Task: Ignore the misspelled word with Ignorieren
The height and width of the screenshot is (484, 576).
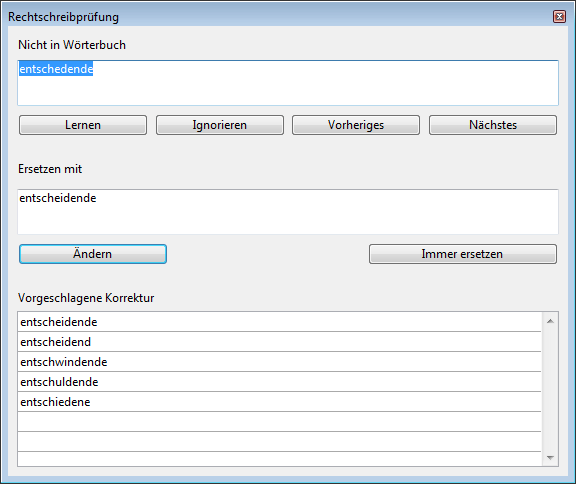Action: point(220,125)
